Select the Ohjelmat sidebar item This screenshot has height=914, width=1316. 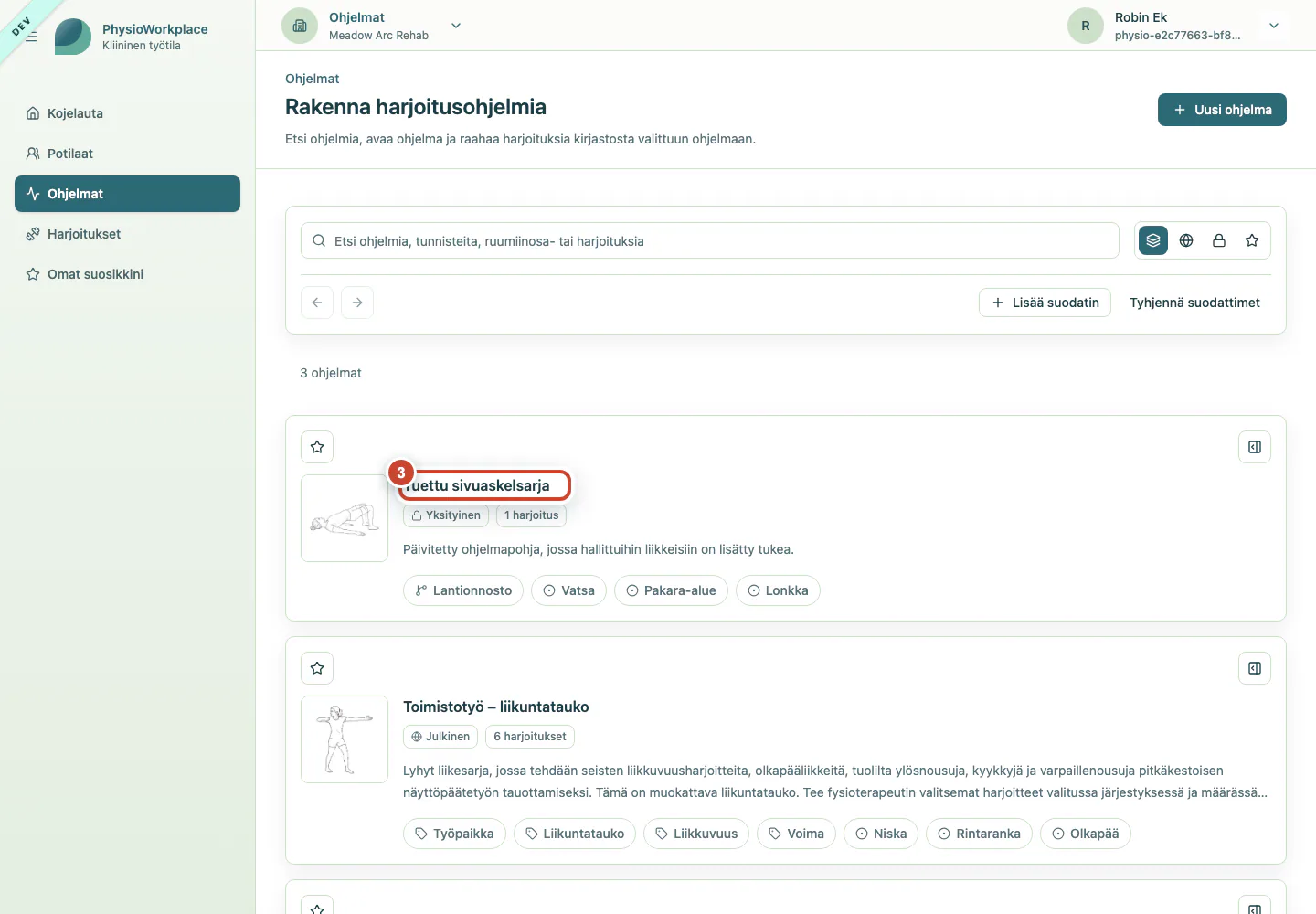coord(127,194)
